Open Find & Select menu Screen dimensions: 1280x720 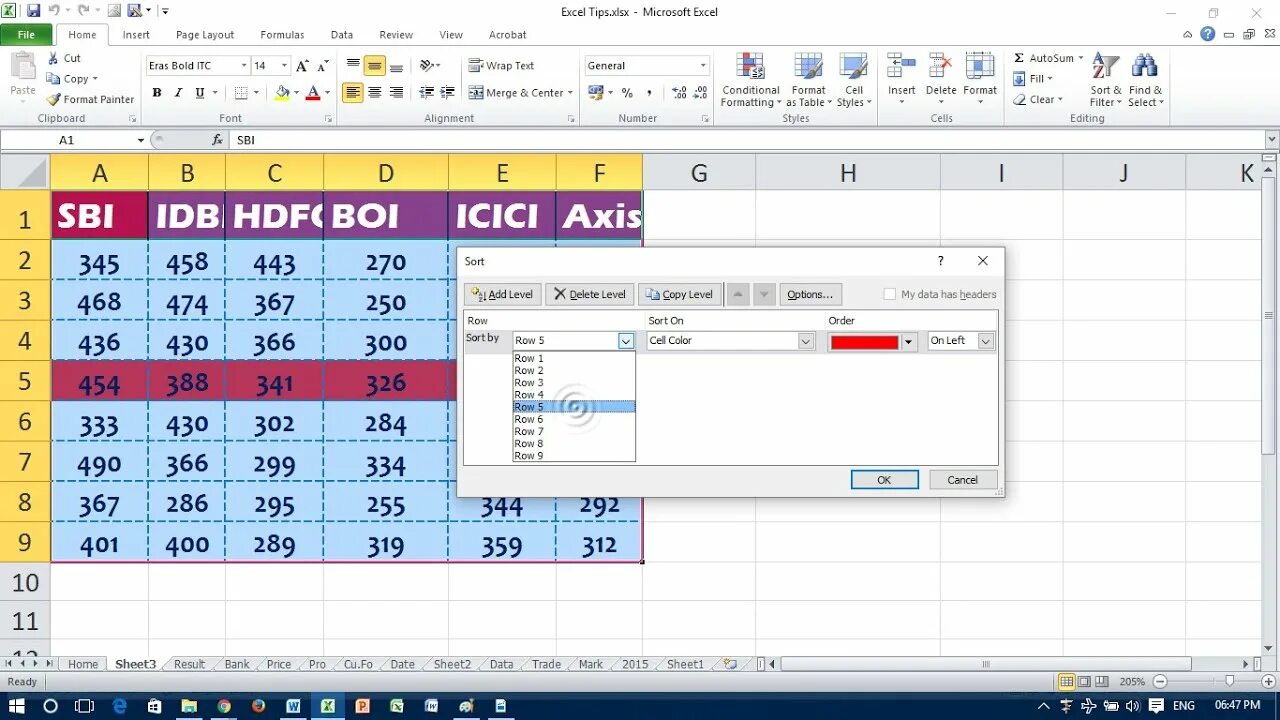point(1146,80)
